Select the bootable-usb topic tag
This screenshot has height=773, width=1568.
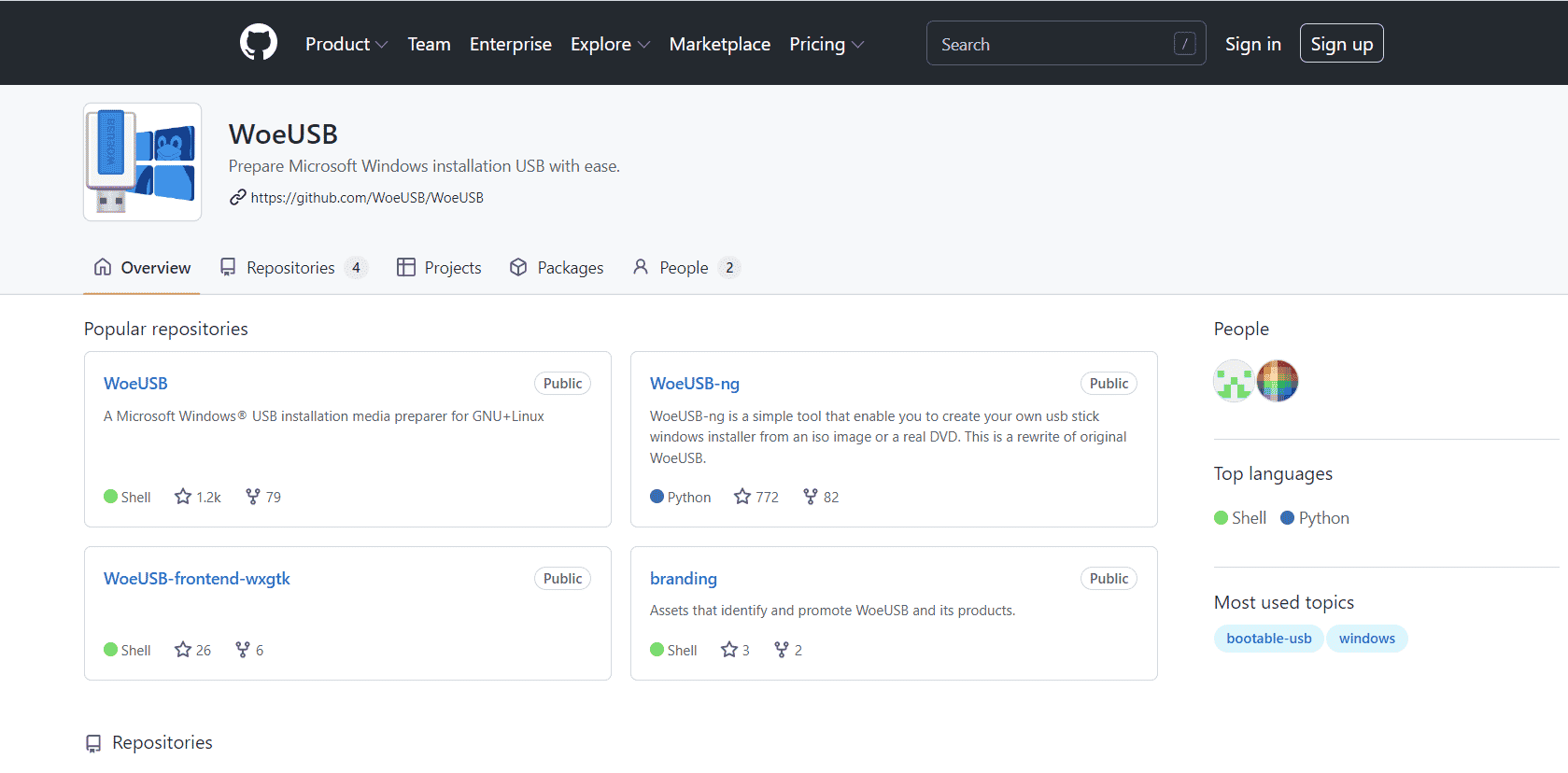(1268, 639)
